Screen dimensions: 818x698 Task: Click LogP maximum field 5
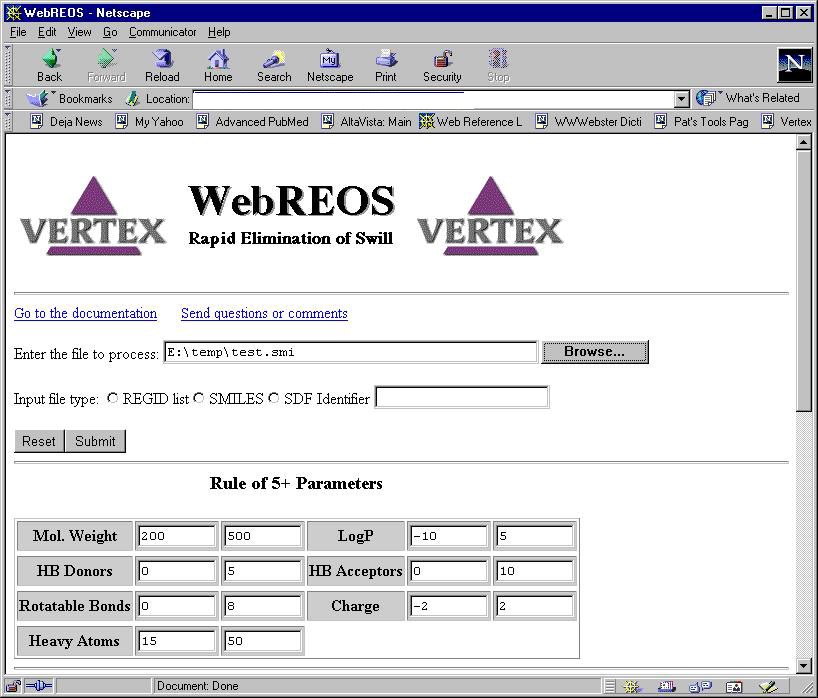click(x=534, y=536)
